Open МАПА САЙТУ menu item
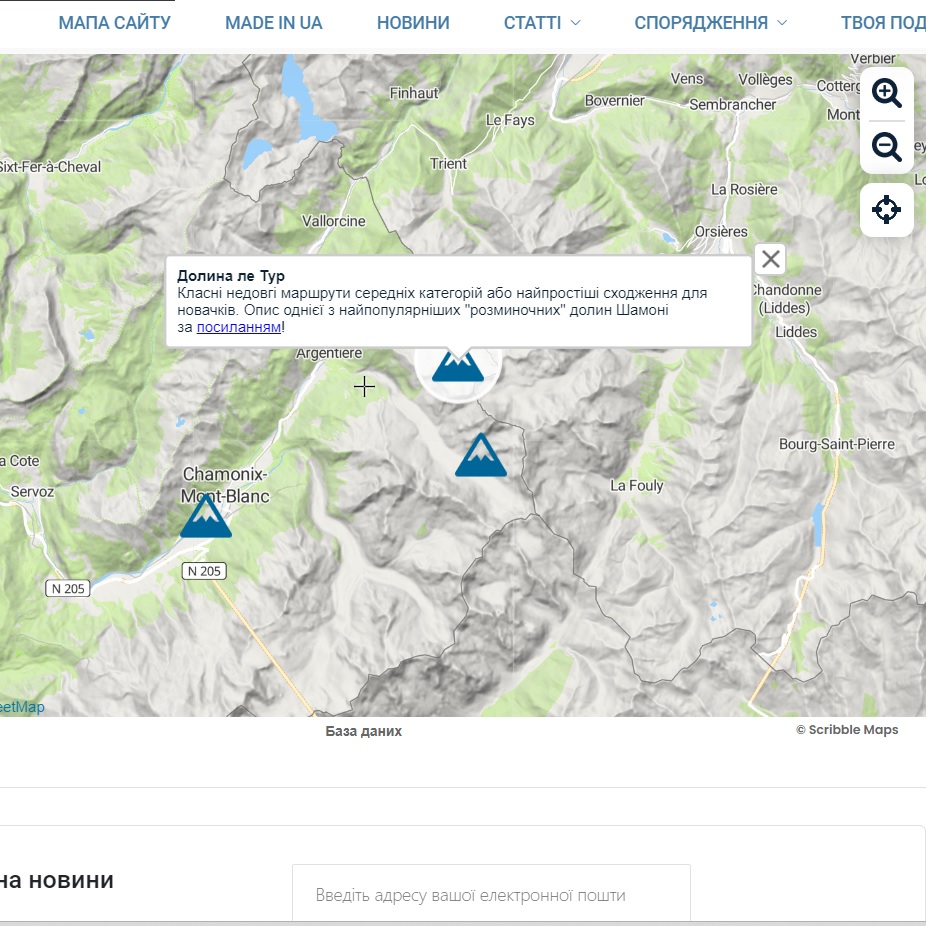Viewport: 926px width, 926px height. pyautogui.click(x=115, y=23)
